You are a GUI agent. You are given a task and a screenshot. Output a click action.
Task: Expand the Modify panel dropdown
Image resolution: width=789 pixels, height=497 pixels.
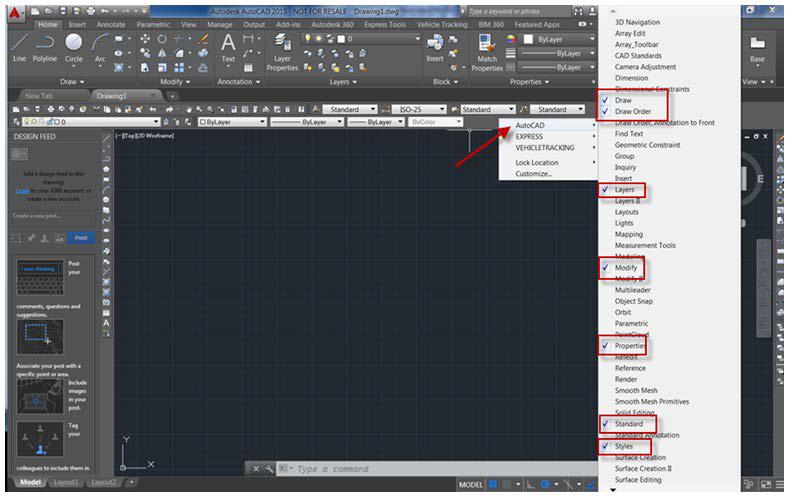(x=175, y=81)
